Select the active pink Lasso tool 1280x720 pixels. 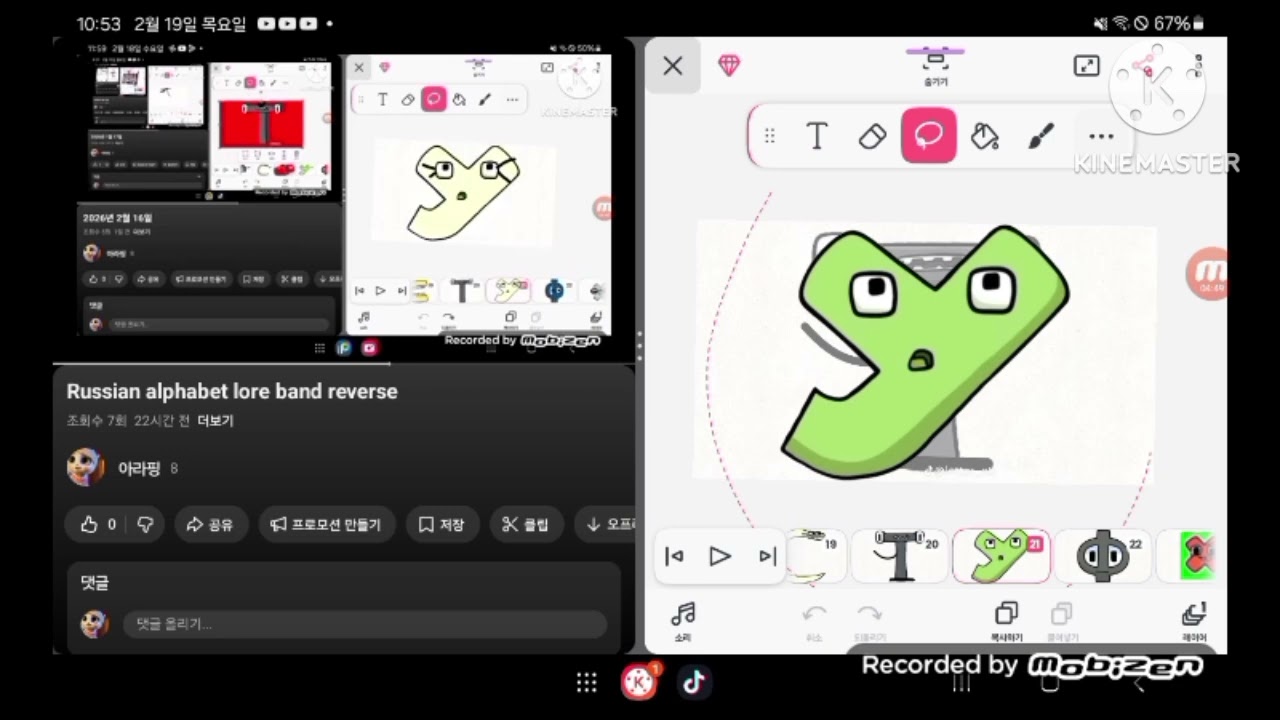pos(929,136)
